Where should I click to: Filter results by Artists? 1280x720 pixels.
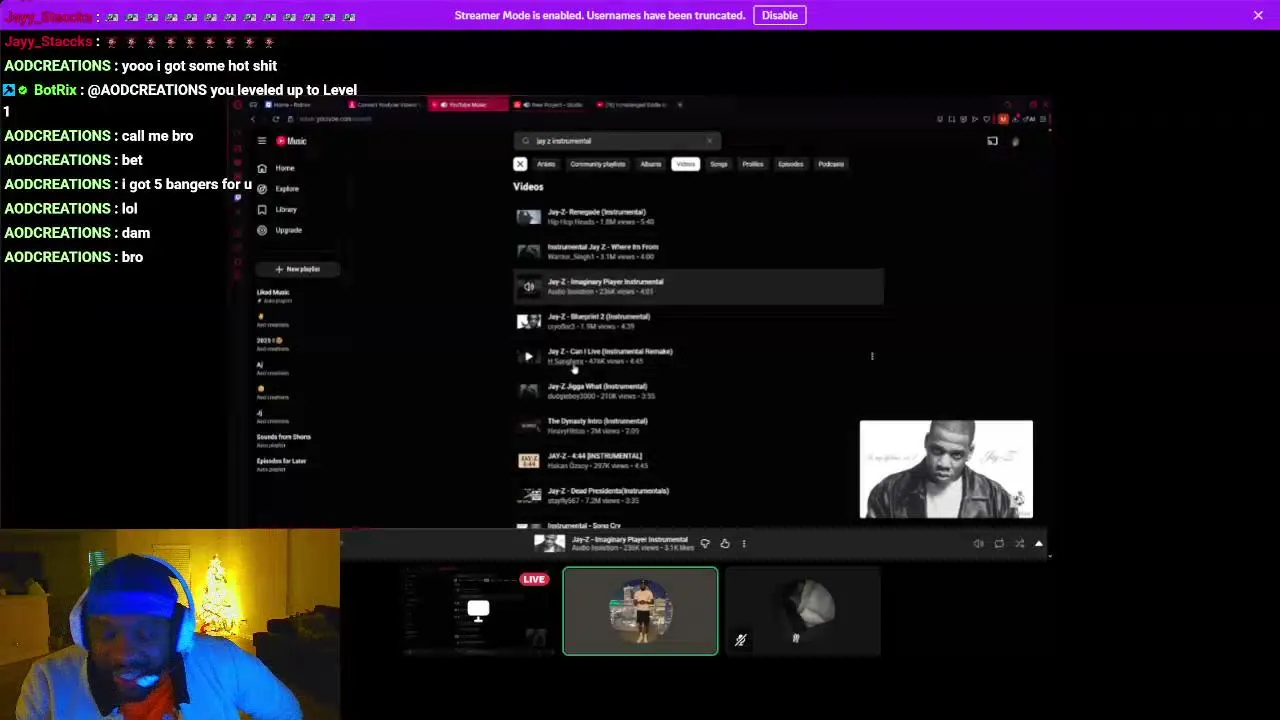coord(546,164)
